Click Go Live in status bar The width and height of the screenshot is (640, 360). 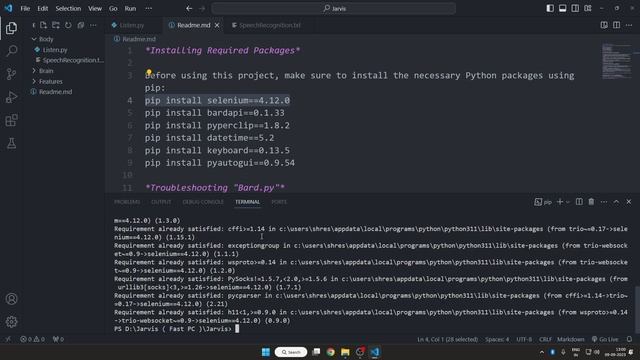coord(605,339)
